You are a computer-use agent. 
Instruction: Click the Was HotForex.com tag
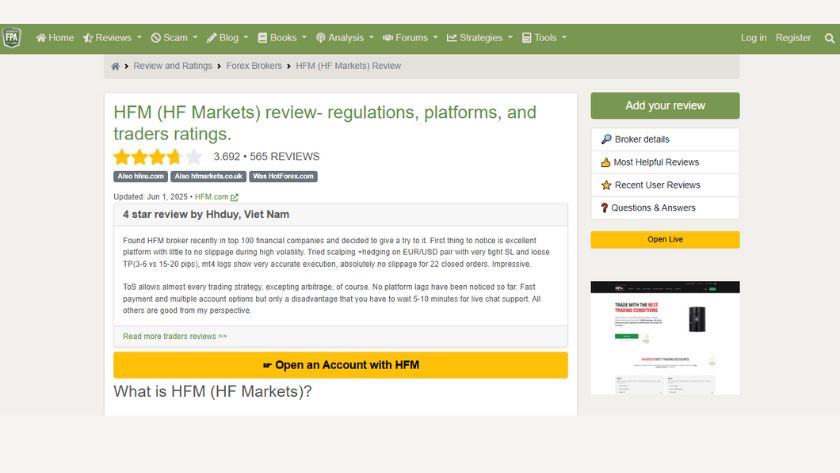click(283, 176)
